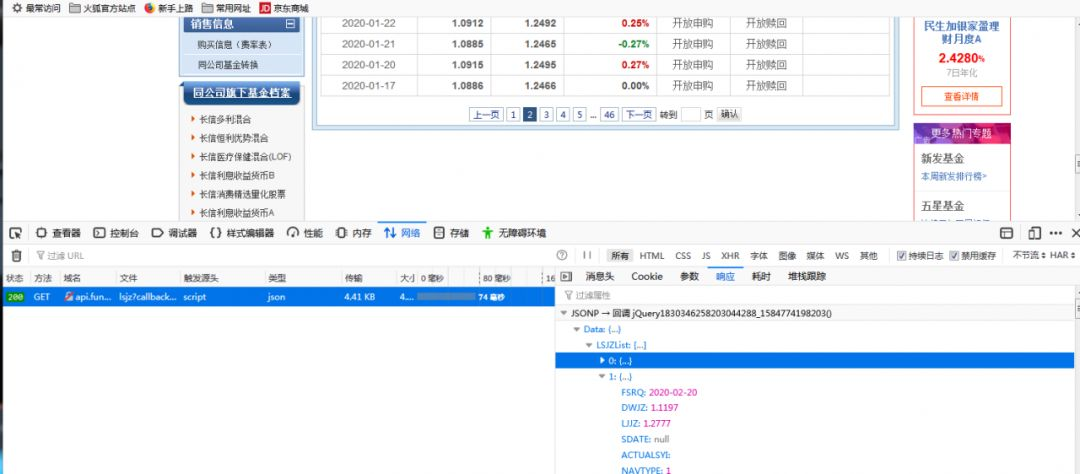Open the 控制台 console tab

(x=116, y=233)
